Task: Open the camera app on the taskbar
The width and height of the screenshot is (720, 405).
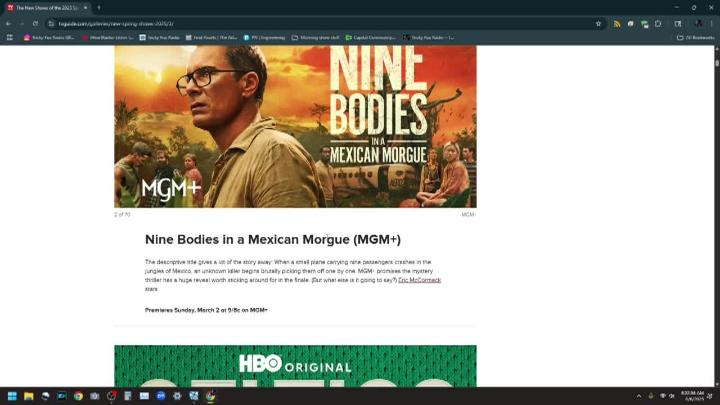Action: 95,396
